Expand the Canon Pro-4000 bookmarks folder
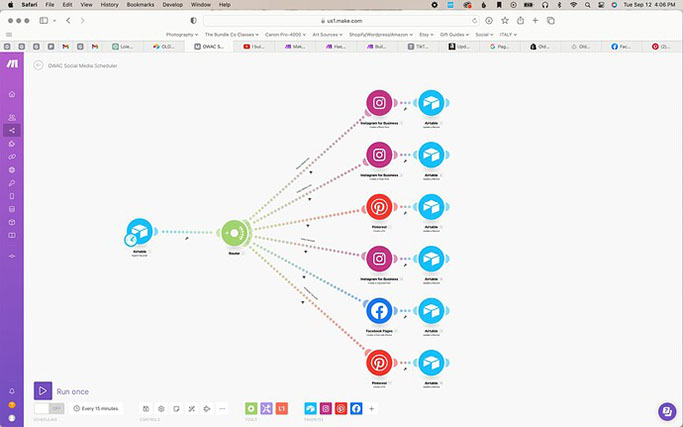 point(285,34)
